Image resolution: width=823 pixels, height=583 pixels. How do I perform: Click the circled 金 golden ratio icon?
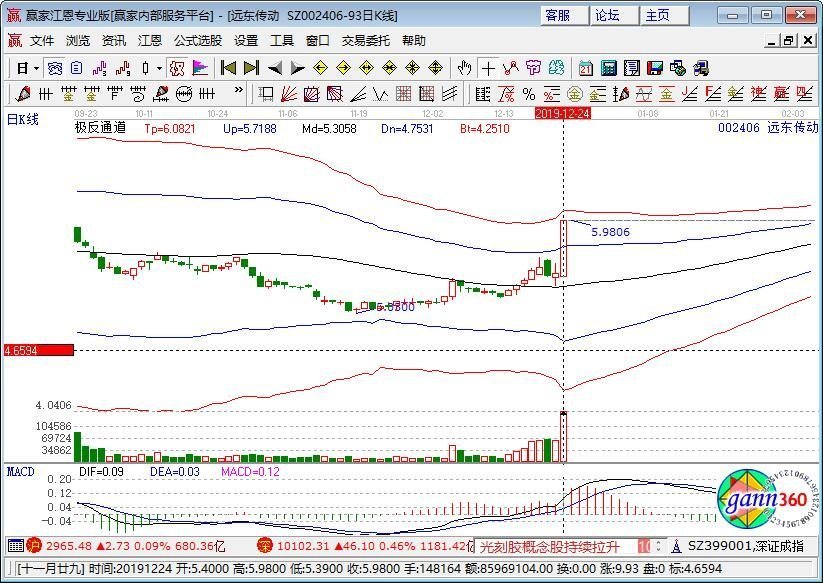click(x=575, y=94)
